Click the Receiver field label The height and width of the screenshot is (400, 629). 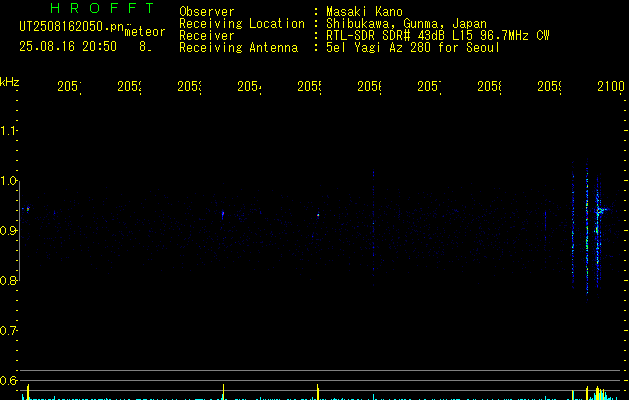point(207,36)
